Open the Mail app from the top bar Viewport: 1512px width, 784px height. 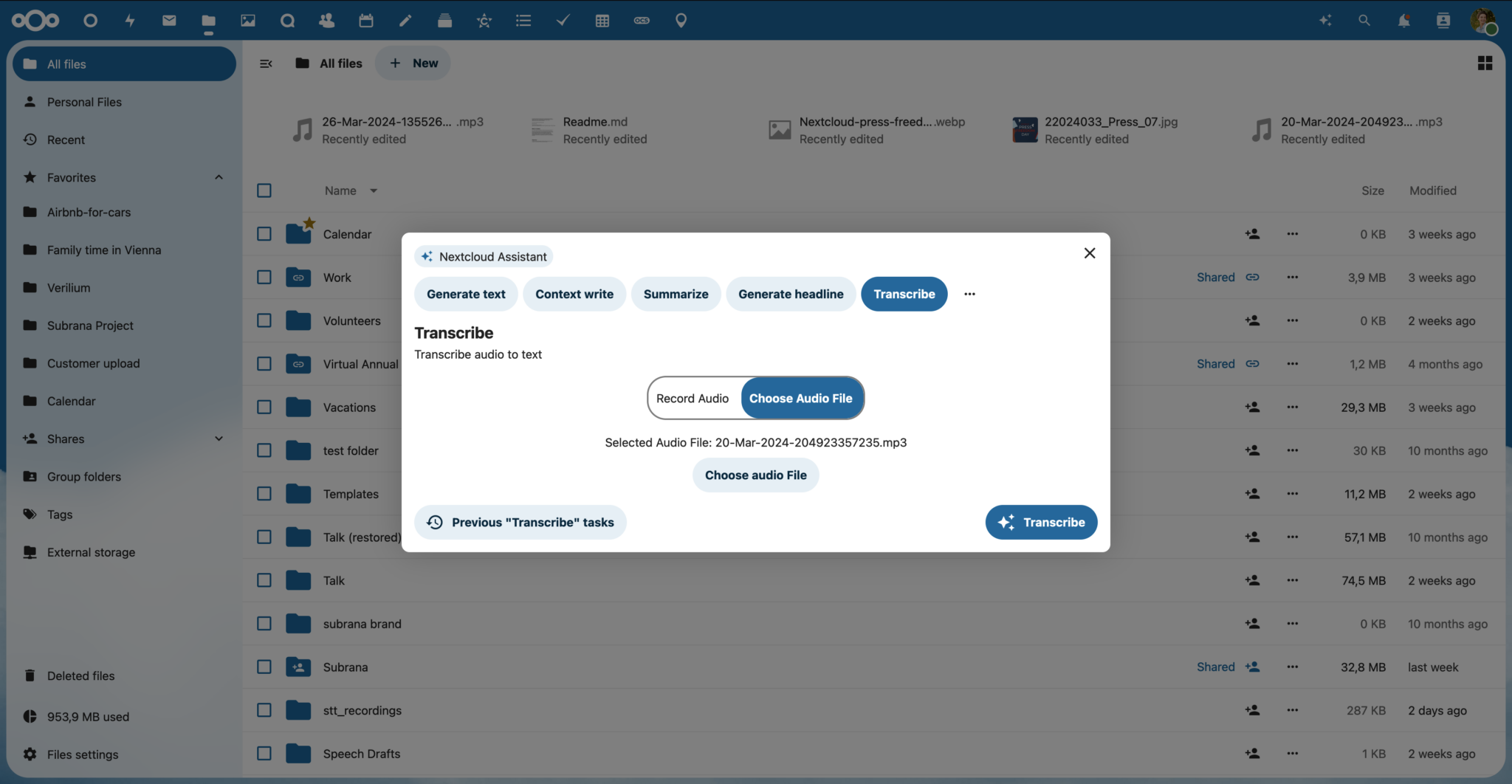[x=169, y=20]
